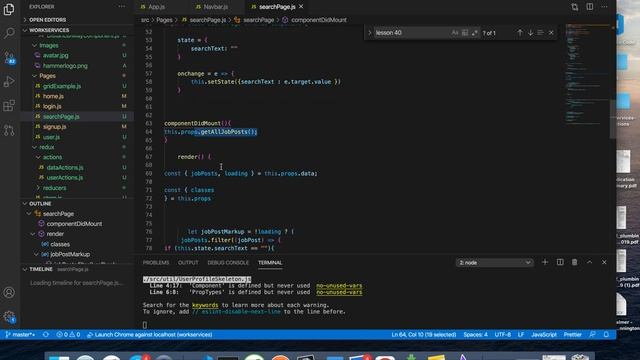Open the Output panel tab
The height and width of the screenshot is (360, 640).
(188, 262)
